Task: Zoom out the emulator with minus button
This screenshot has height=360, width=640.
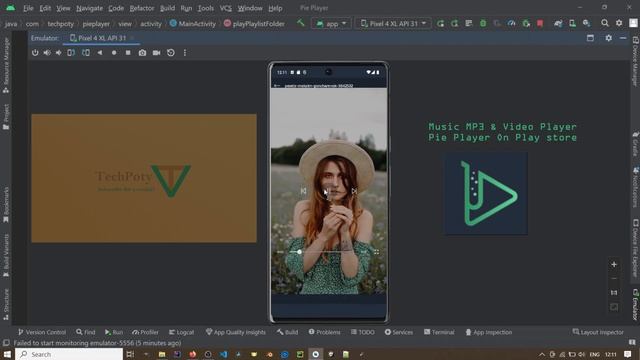Action: pyautogui.click(x=614, y=279)
